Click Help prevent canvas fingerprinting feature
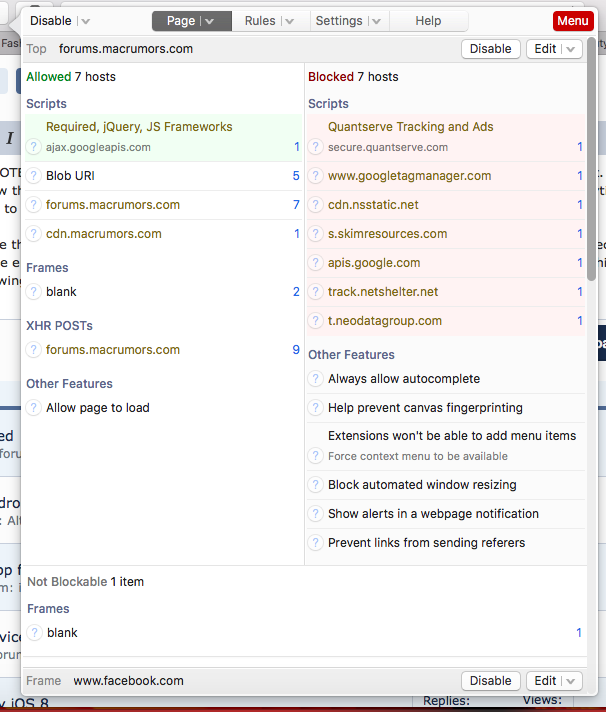Image resolution: width=606 pixels, height=712 pixels. 446,408
